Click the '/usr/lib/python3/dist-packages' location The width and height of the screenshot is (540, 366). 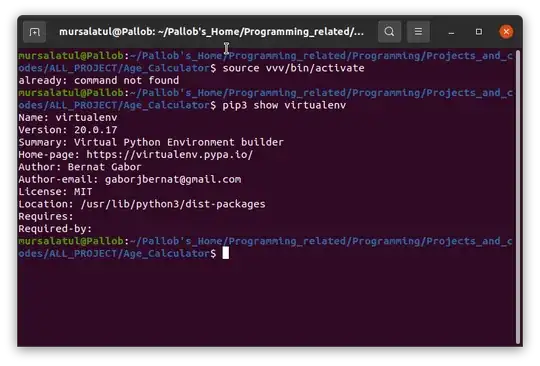point(173,204)
